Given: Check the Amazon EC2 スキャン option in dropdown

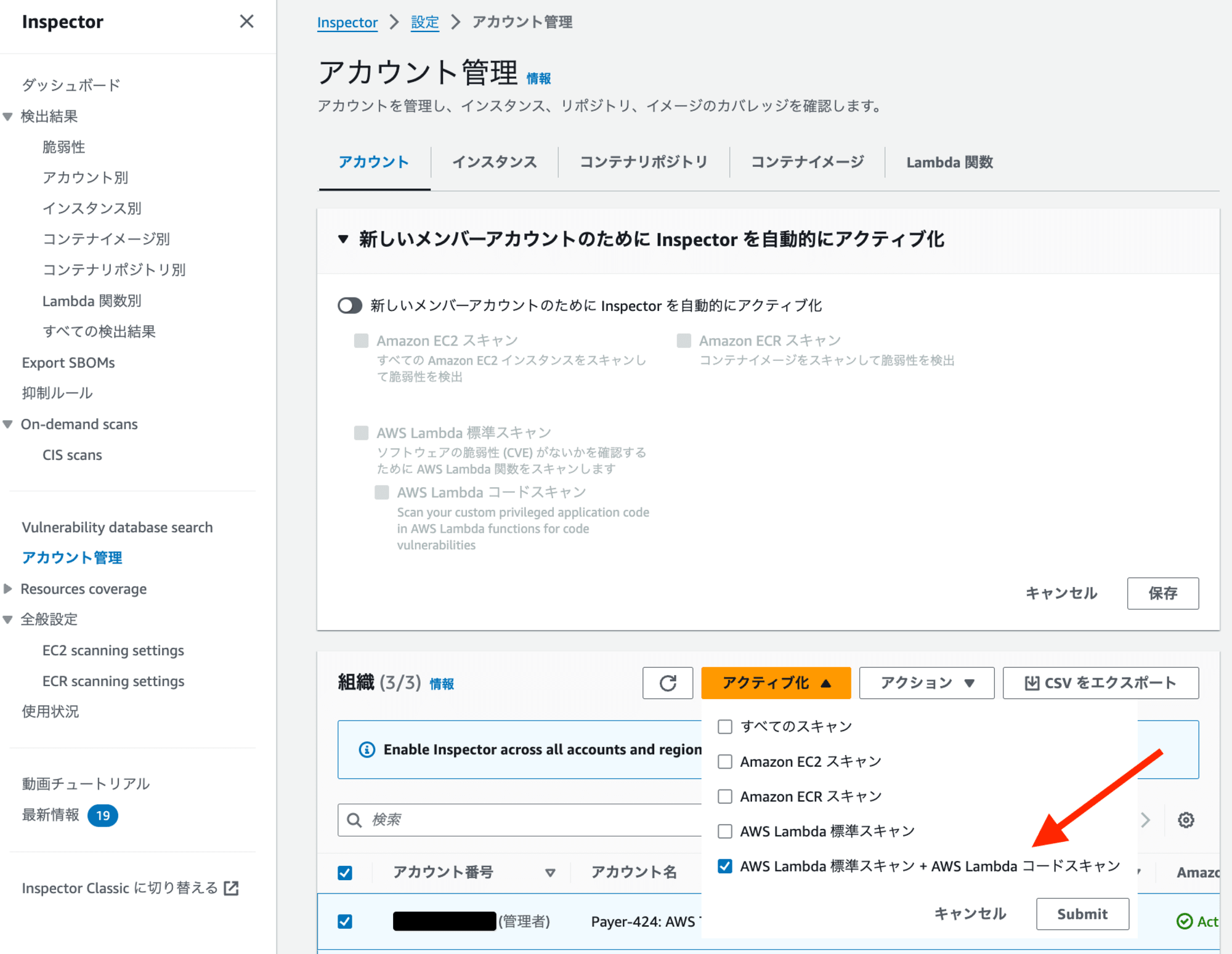Looking at the screenshot, I should click(725, 762).
